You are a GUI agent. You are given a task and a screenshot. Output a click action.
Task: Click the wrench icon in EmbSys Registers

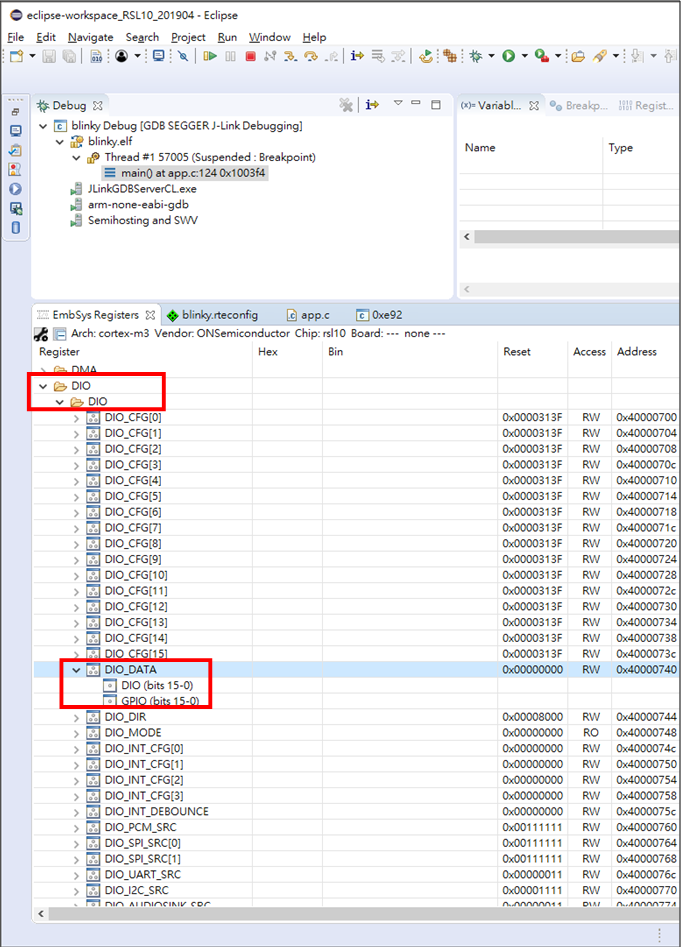(x=41, y=333)
